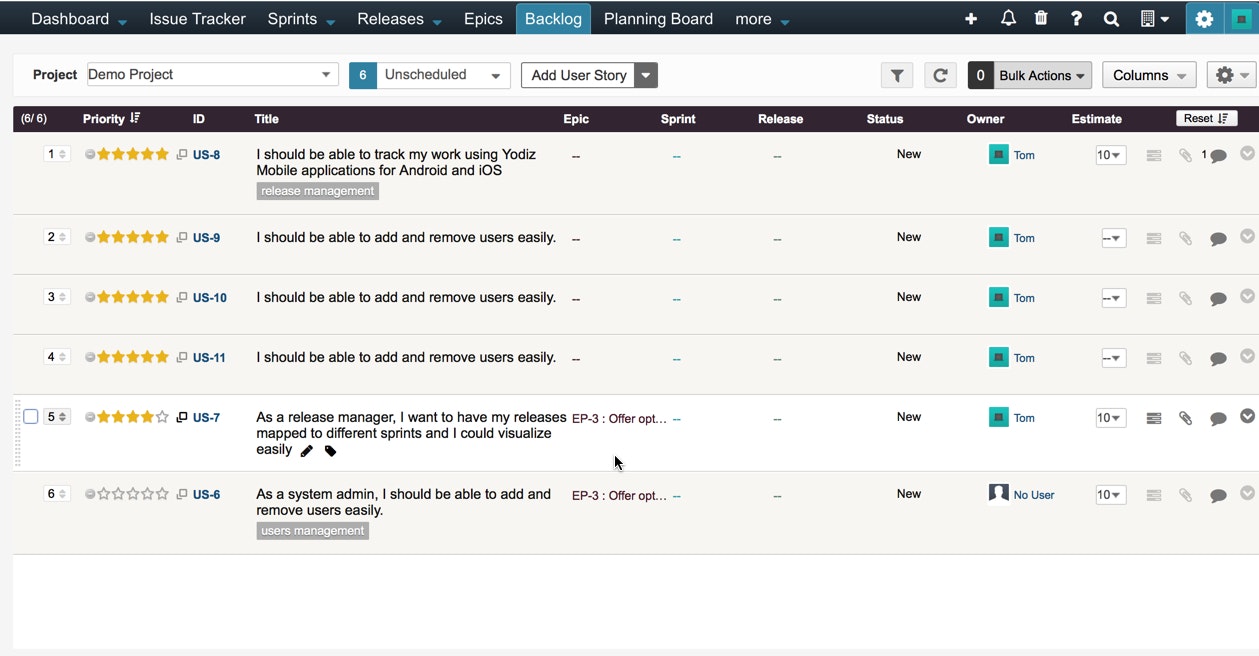Screen dimensions: 1259x656
Task: Click the Priority column sort icon
Action: [x=135, y=118]
